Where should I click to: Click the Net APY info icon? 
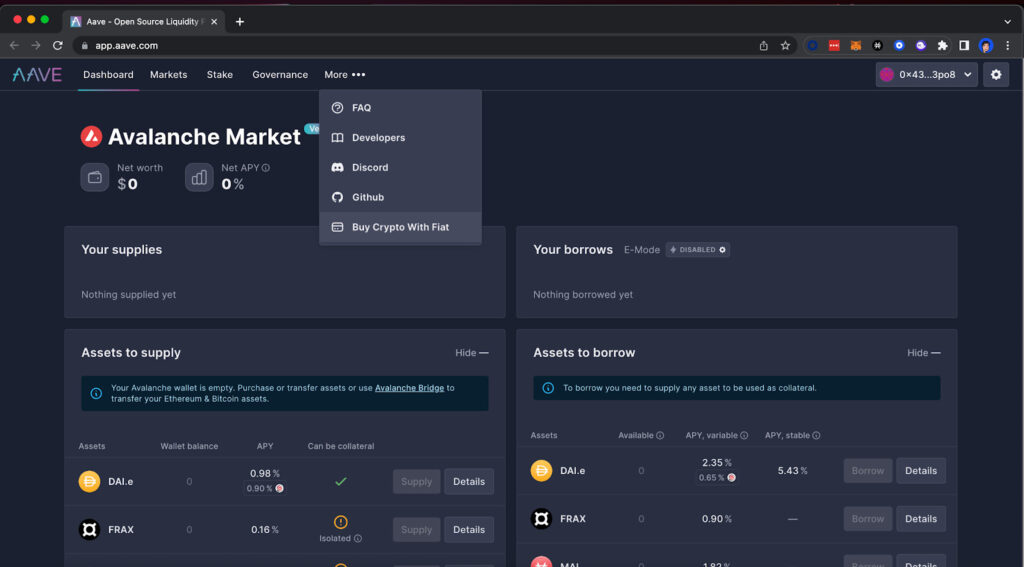coord(266,168)
